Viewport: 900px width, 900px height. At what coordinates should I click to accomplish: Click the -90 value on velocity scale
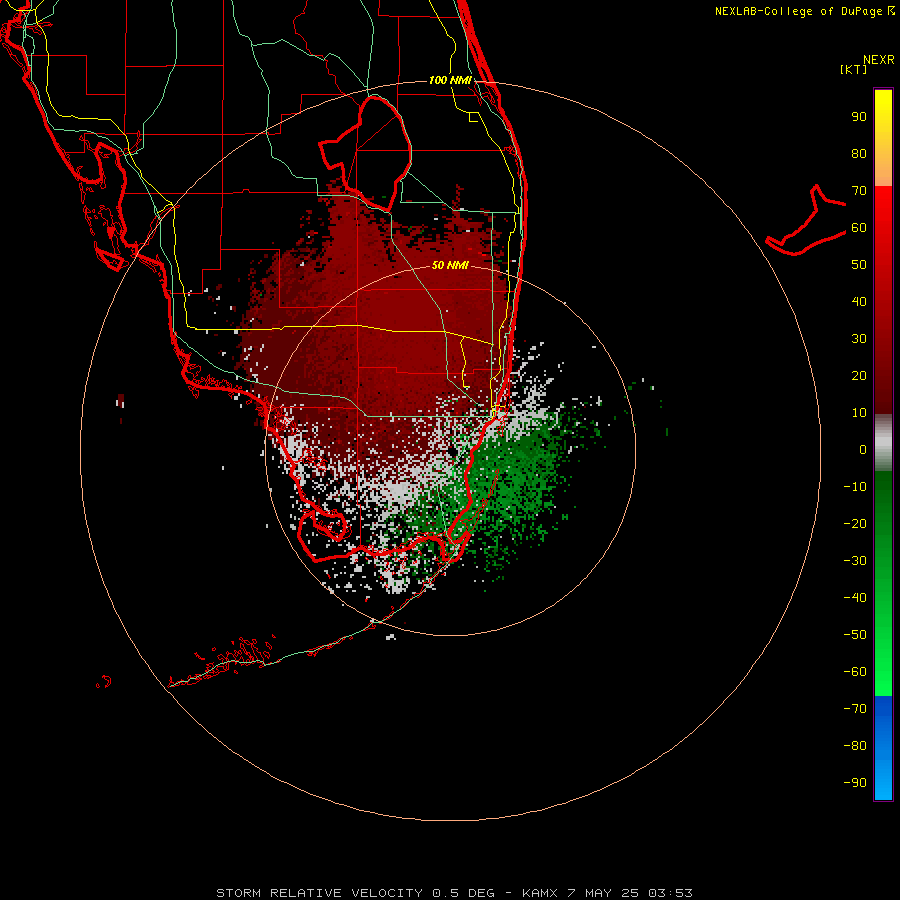855,783
